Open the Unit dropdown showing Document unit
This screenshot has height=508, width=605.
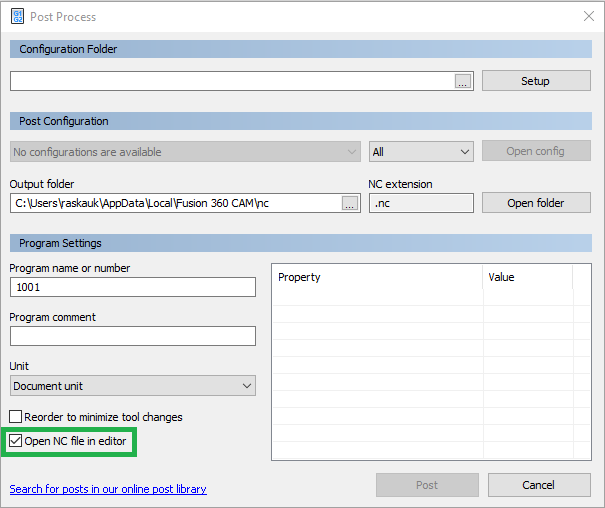click(x=133, y=386)
